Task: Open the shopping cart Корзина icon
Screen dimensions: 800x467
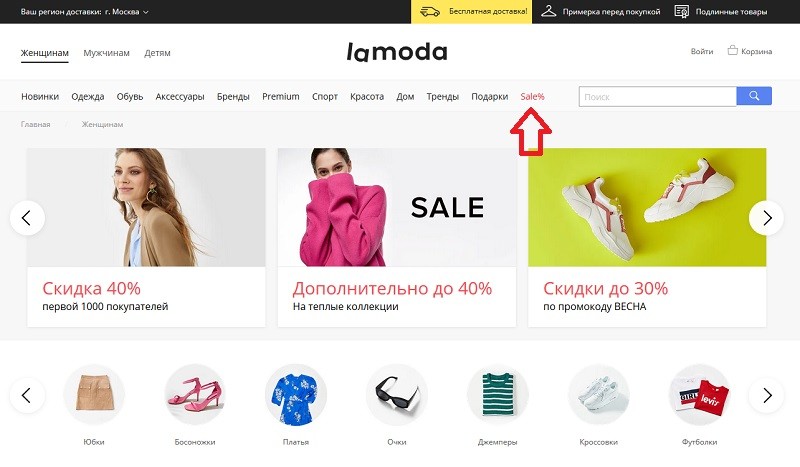Action: 733,50
